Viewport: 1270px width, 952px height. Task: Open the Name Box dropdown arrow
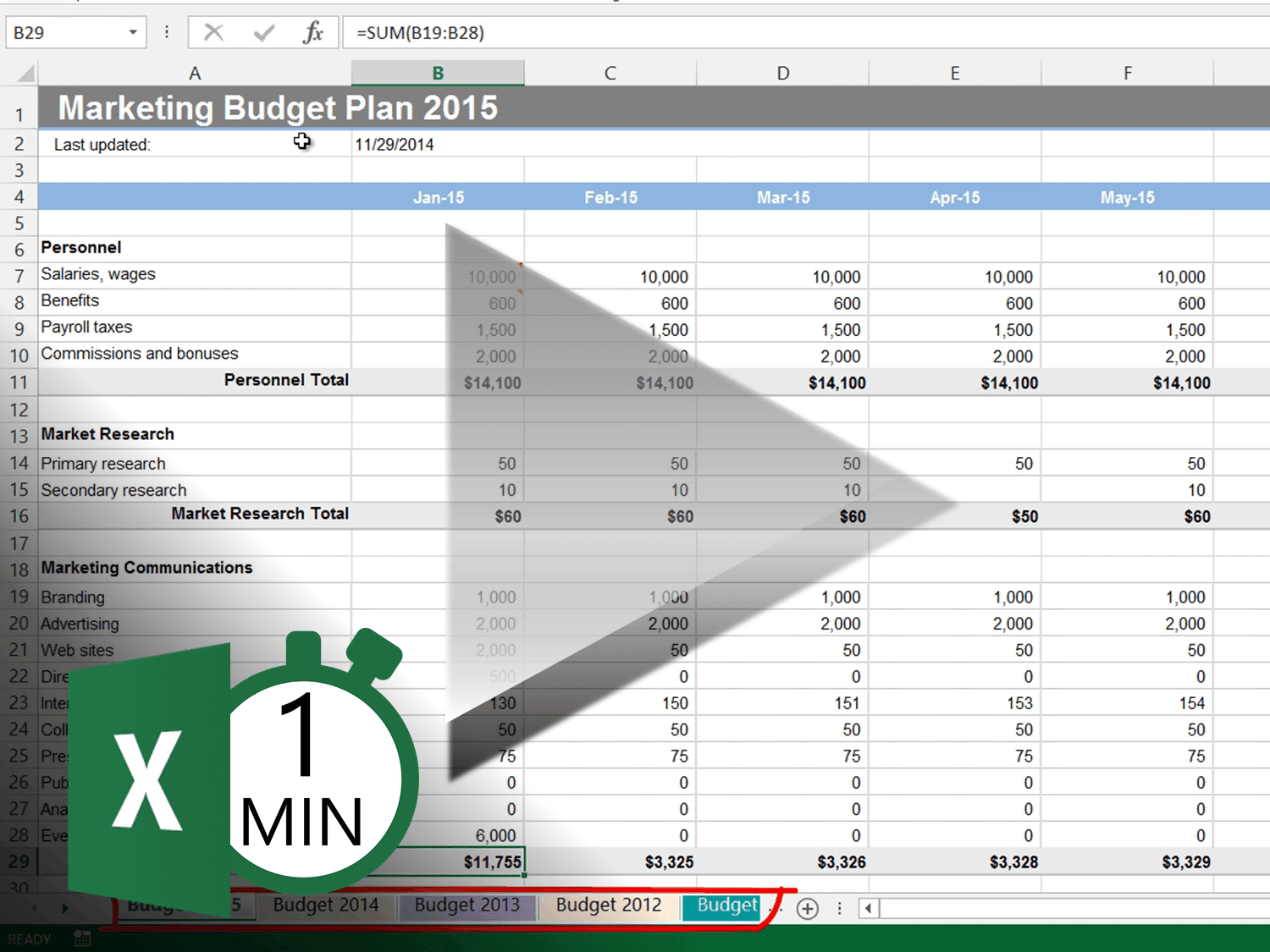coord(133,33)
